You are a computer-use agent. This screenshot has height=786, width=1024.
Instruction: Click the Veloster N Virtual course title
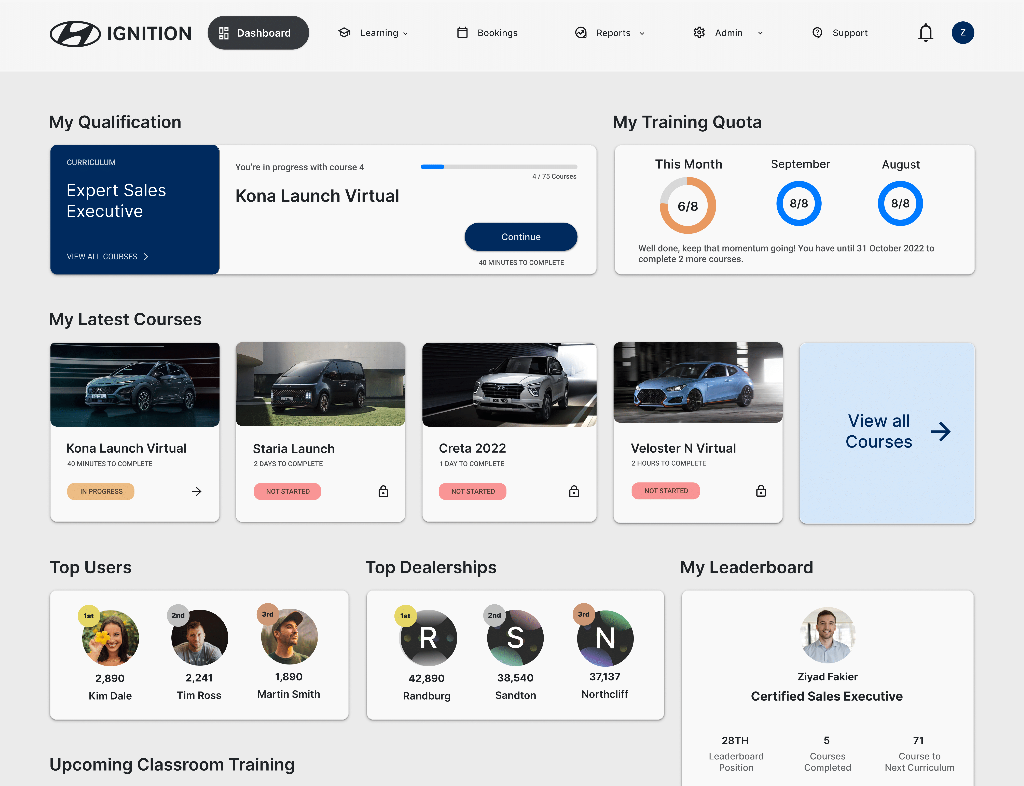[x=683, y=448]
